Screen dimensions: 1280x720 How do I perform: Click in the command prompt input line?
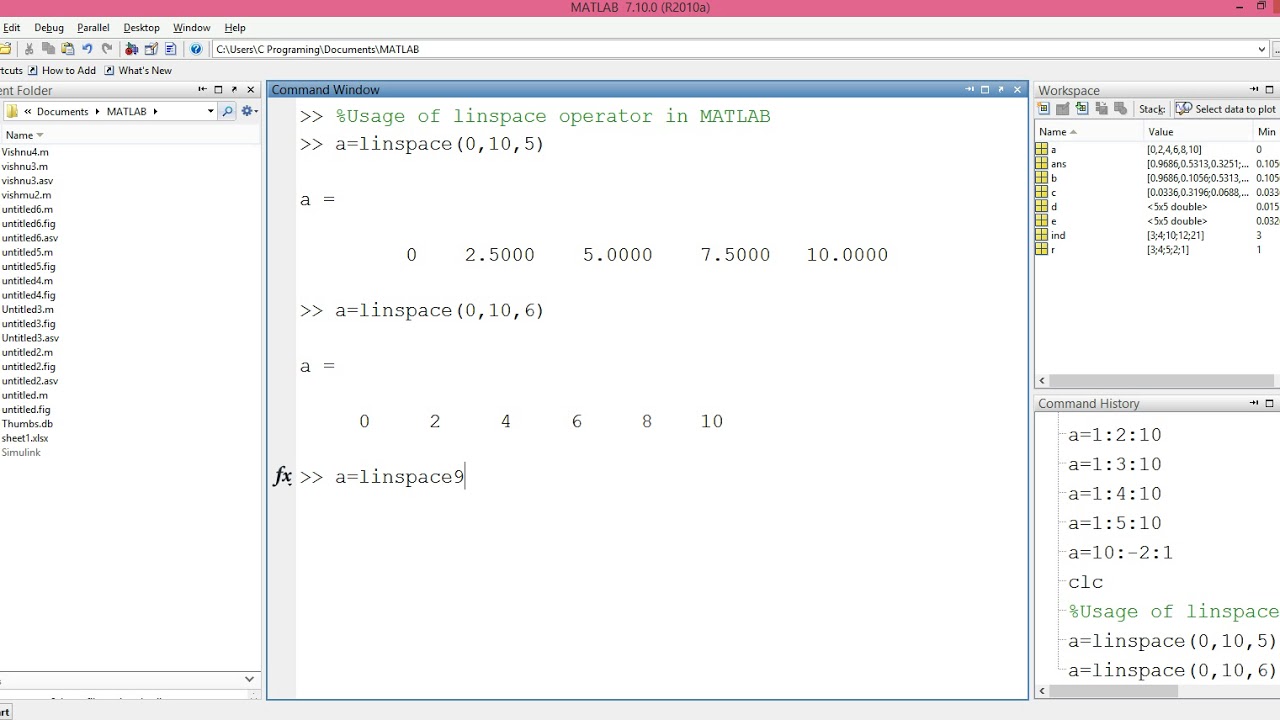(660, 477)
